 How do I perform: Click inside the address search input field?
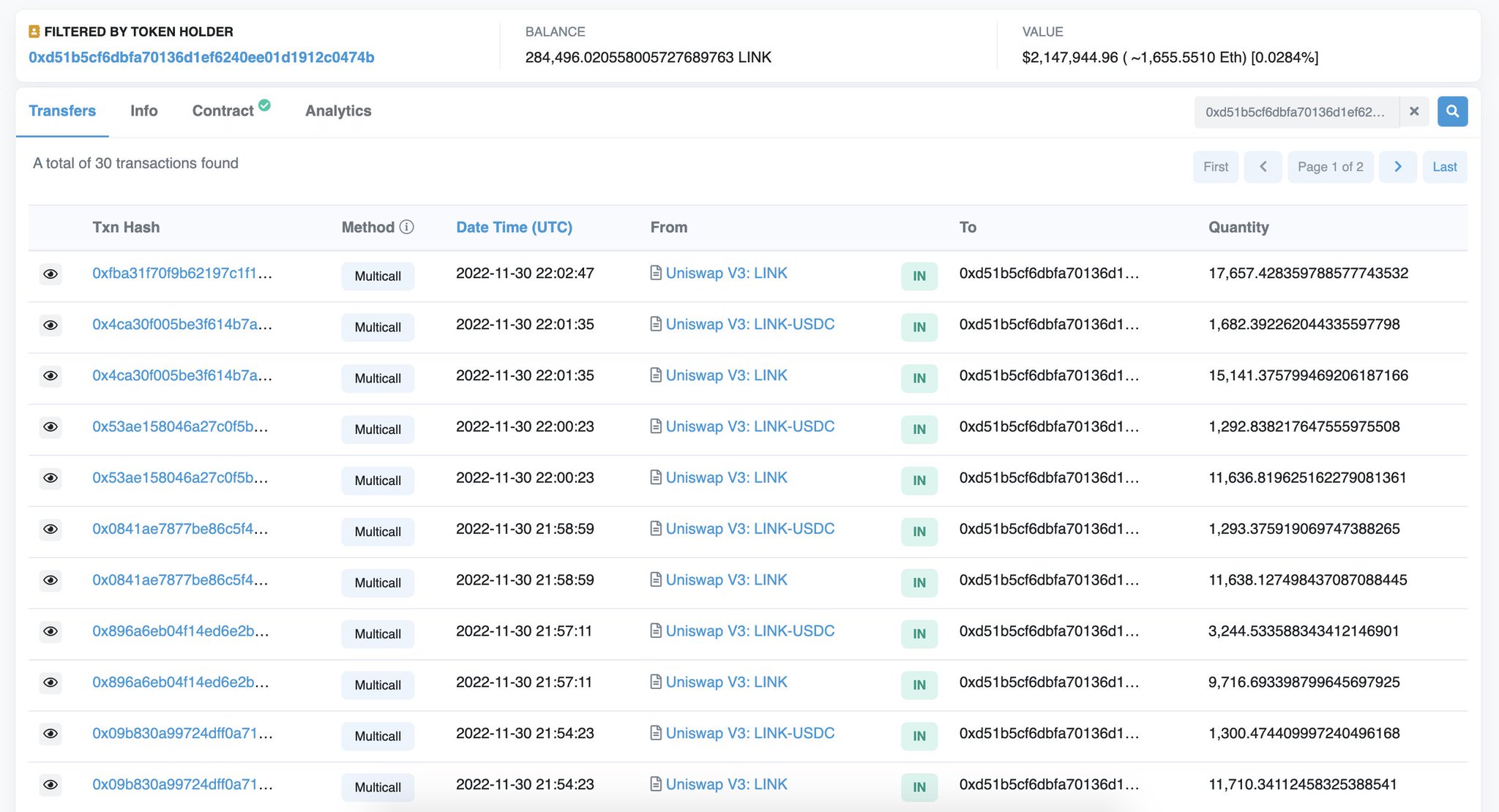point(1296,111)
